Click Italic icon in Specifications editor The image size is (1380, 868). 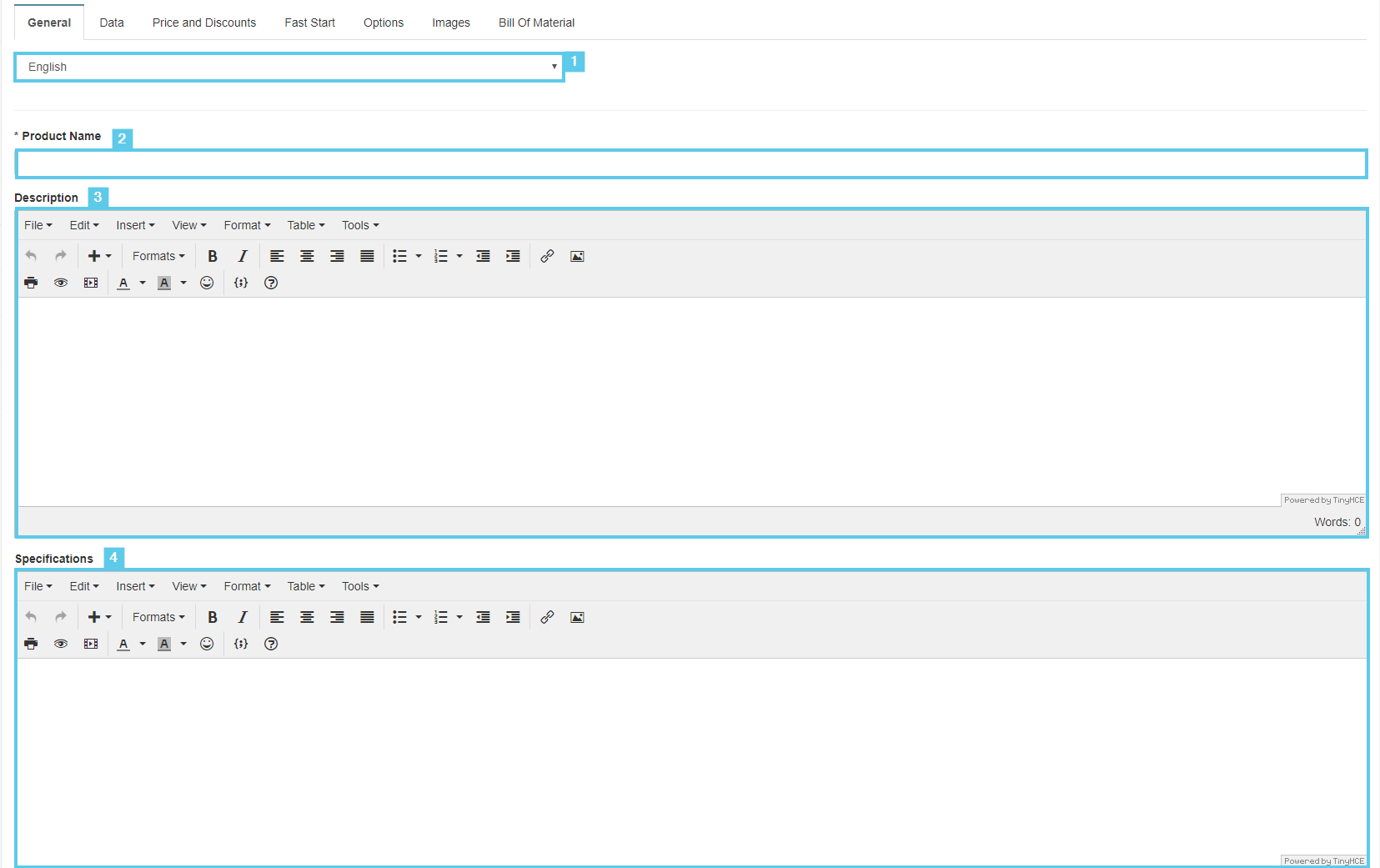click(x=243, y=617)
